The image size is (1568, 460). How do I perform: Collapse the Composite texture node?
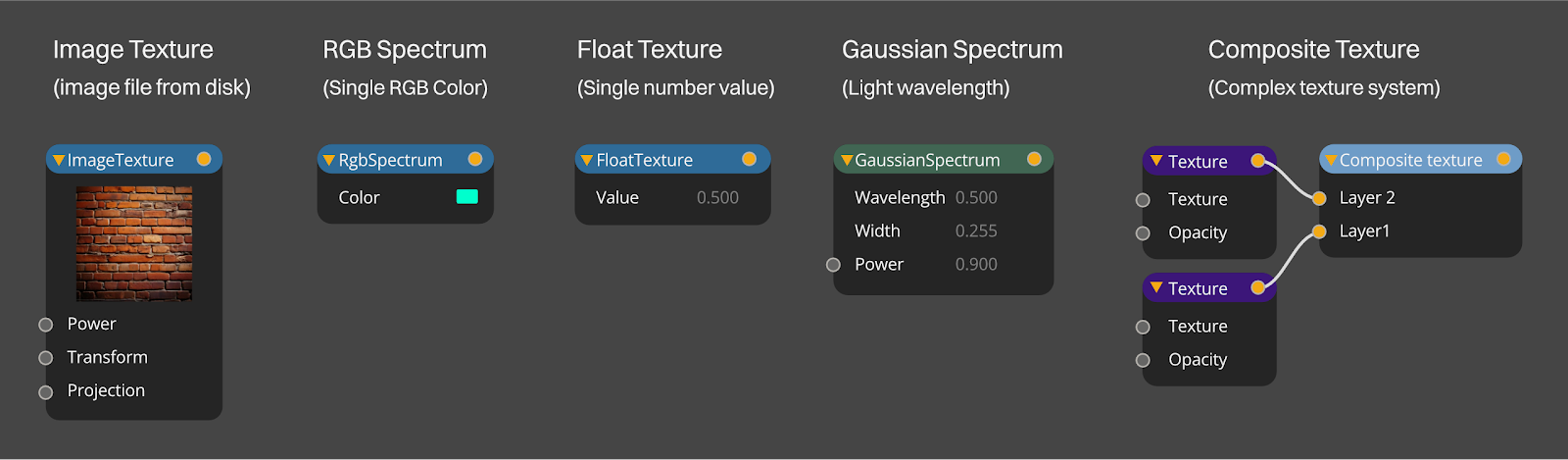(1331, 160)
